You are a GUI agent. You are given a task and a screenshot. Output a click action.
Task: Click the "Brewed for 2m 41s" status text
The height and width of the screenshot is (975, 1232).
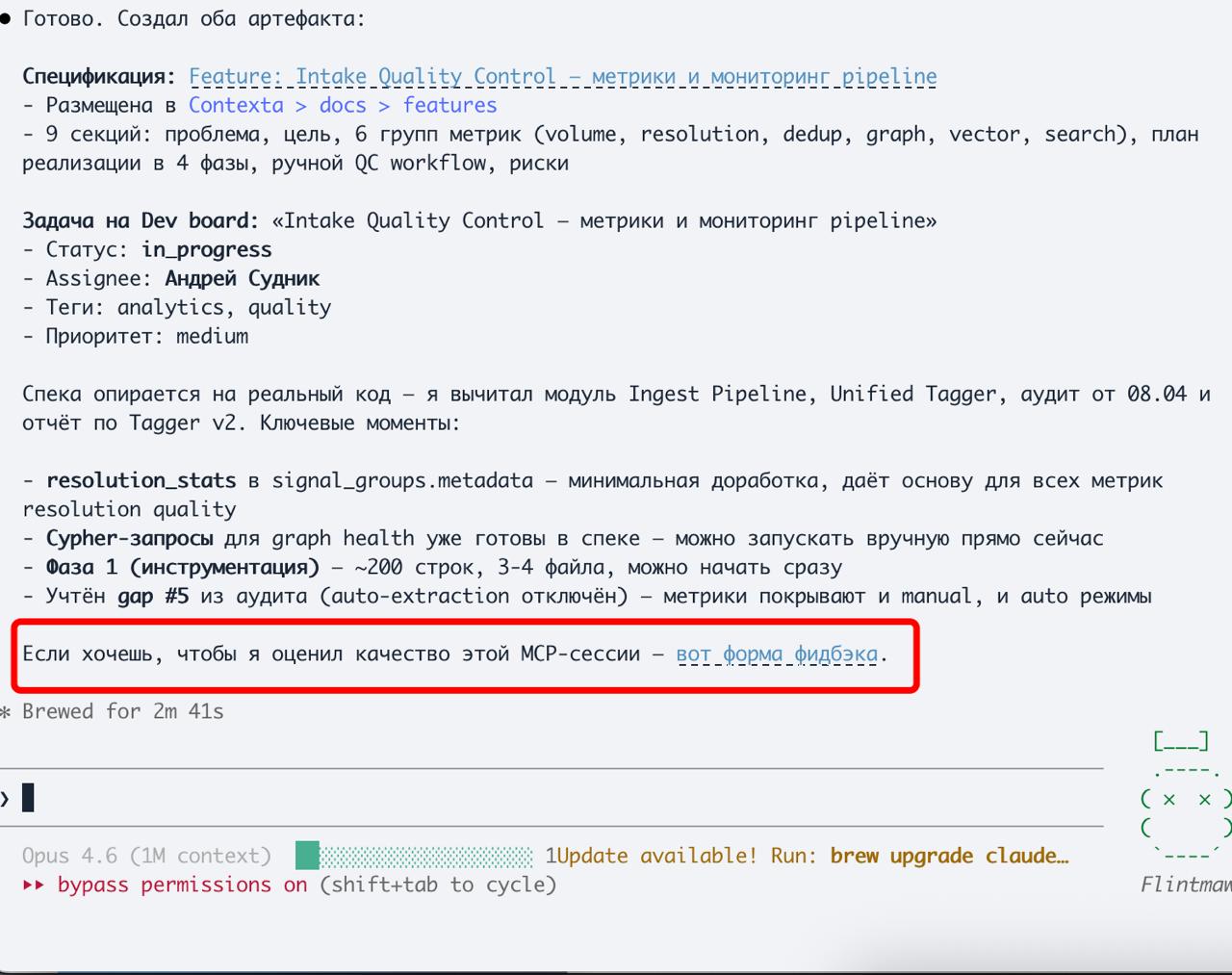pyautogui.click(x=122, y=712)
